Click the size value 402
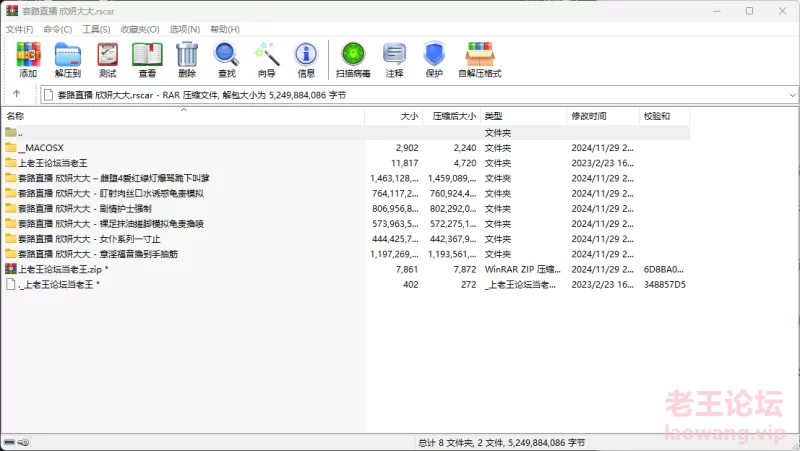Image resolution: width=800 pixels, height=451 pixels. pyautogui.click(x=411, y=285)
